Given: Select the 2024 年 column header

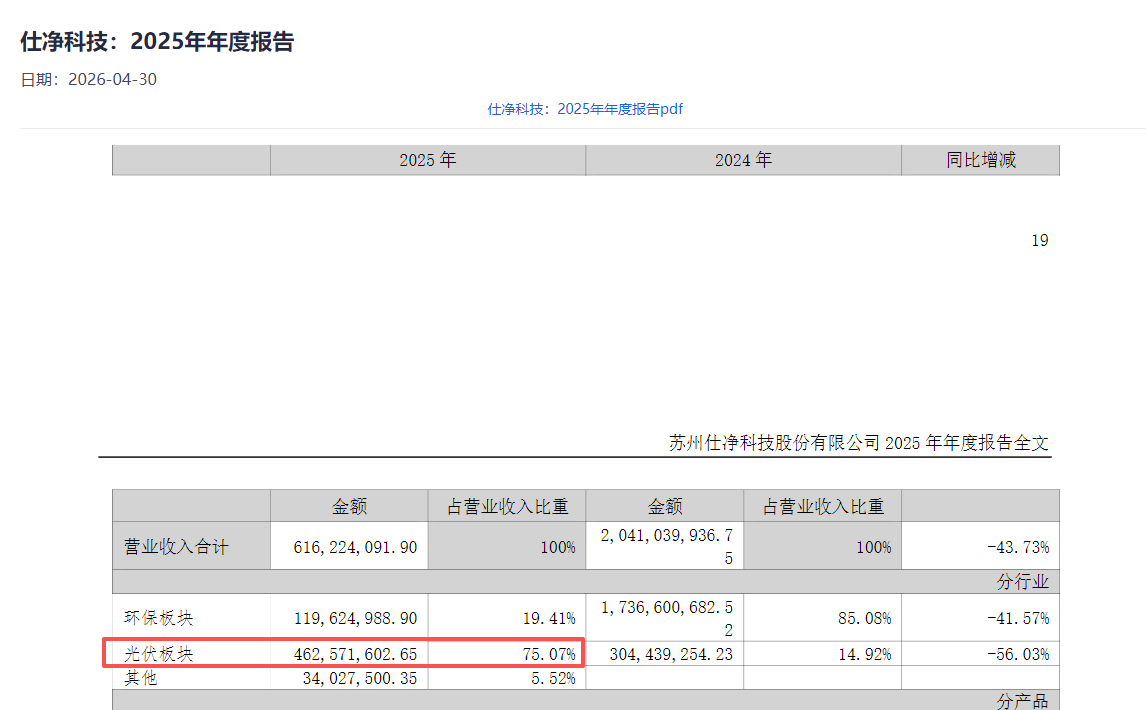Looking at the screenshot, I should coord(743,160).
